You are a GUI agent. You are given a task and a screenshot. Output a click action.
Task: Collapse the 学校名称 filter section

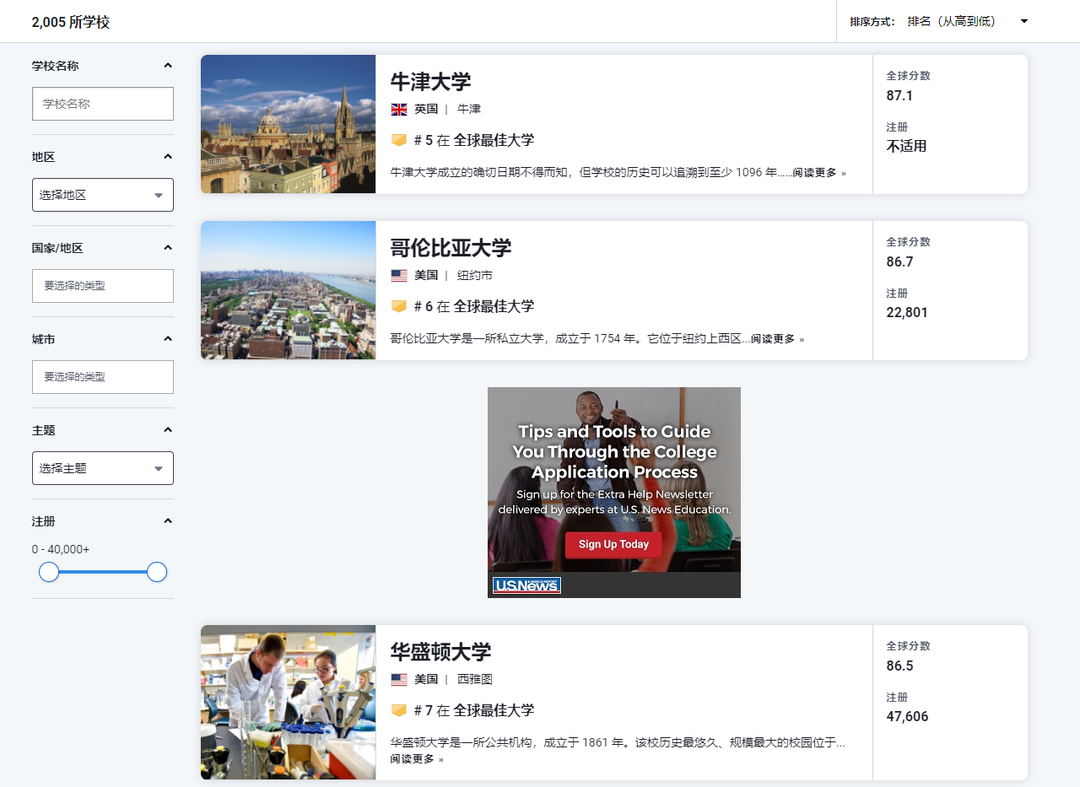pos(167,65)
